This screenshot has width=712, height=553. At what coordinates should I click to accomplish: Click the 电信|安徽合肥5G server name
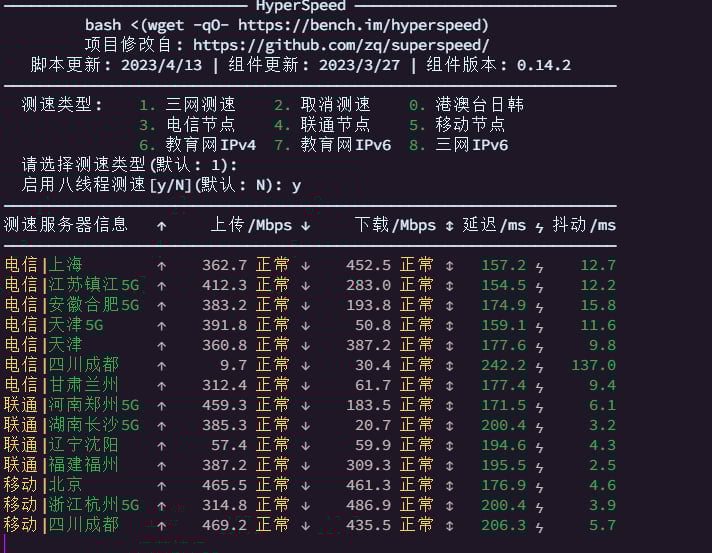pos(72,305)
